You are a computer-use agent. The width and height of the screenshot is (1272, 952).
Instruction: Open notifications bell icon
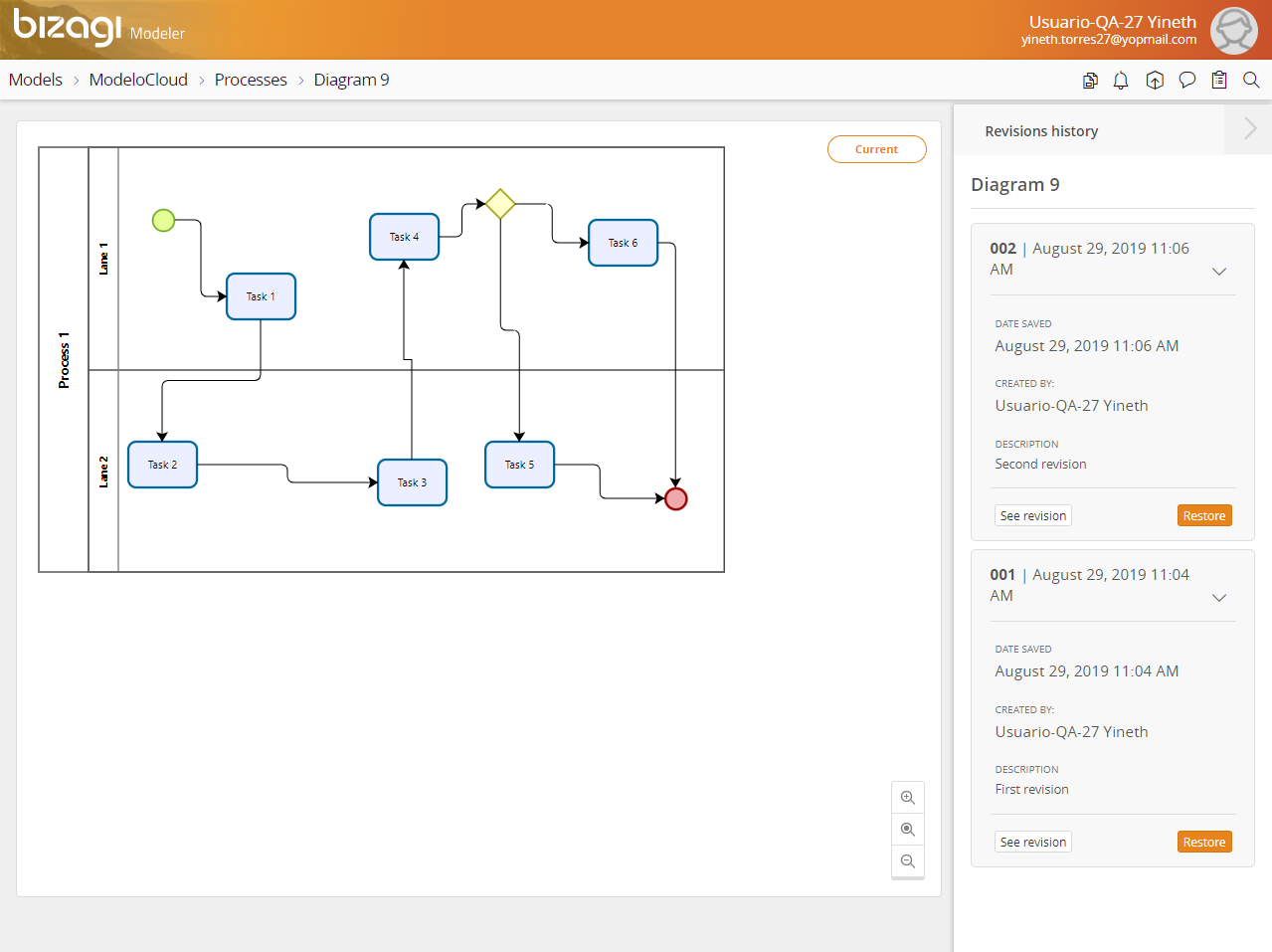click(1121, 81)
